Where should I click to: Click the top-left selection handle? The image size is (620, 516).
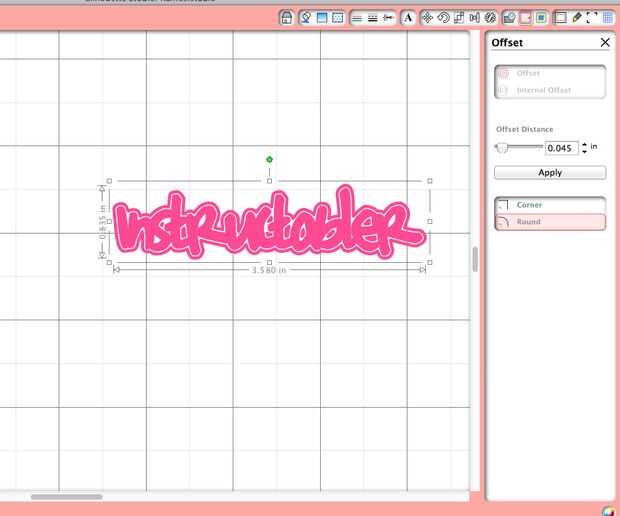pyautogui.click(x=109, y=181)
